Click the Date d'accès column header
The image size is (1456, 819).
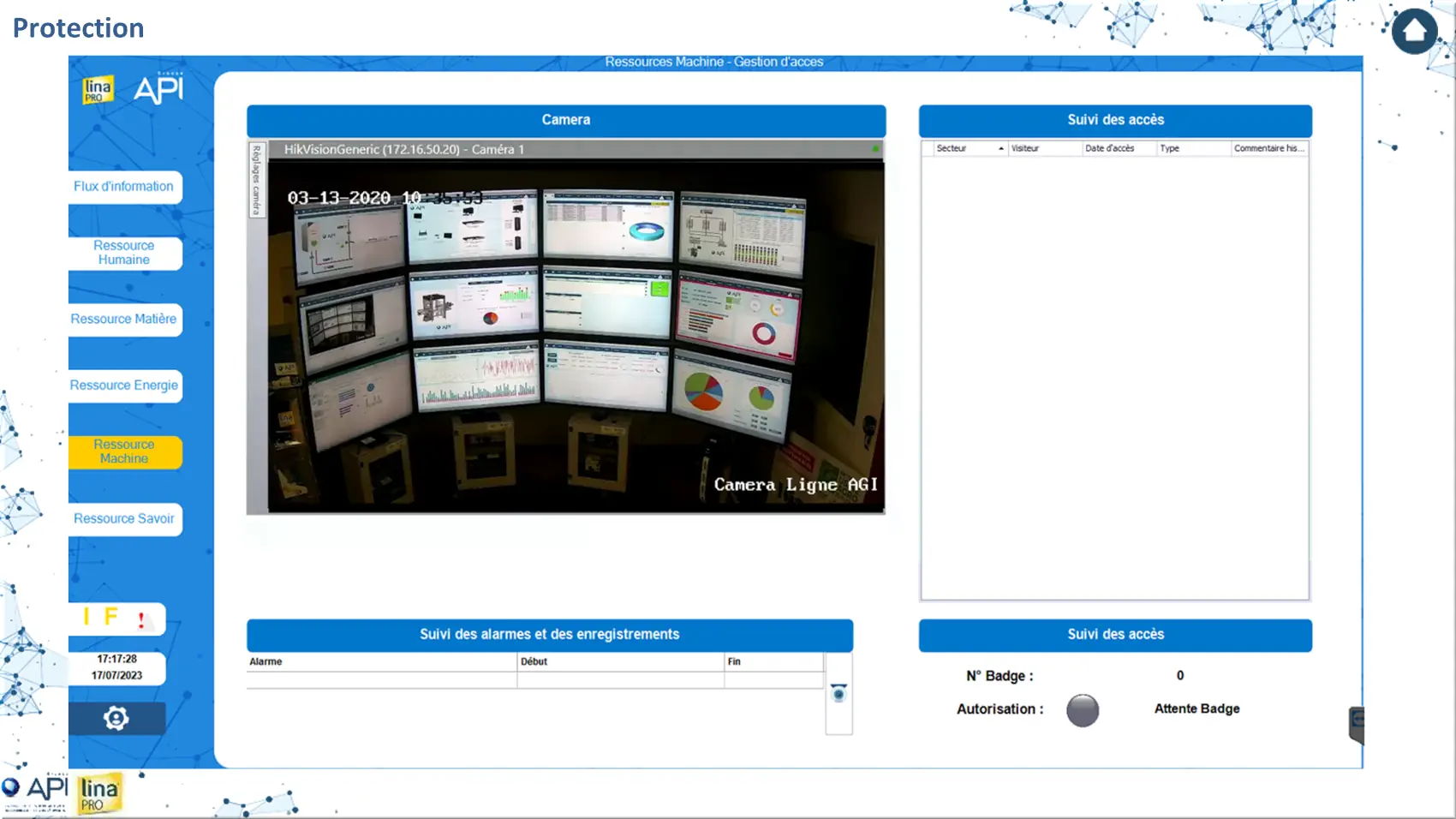[x=1109, y=149]
